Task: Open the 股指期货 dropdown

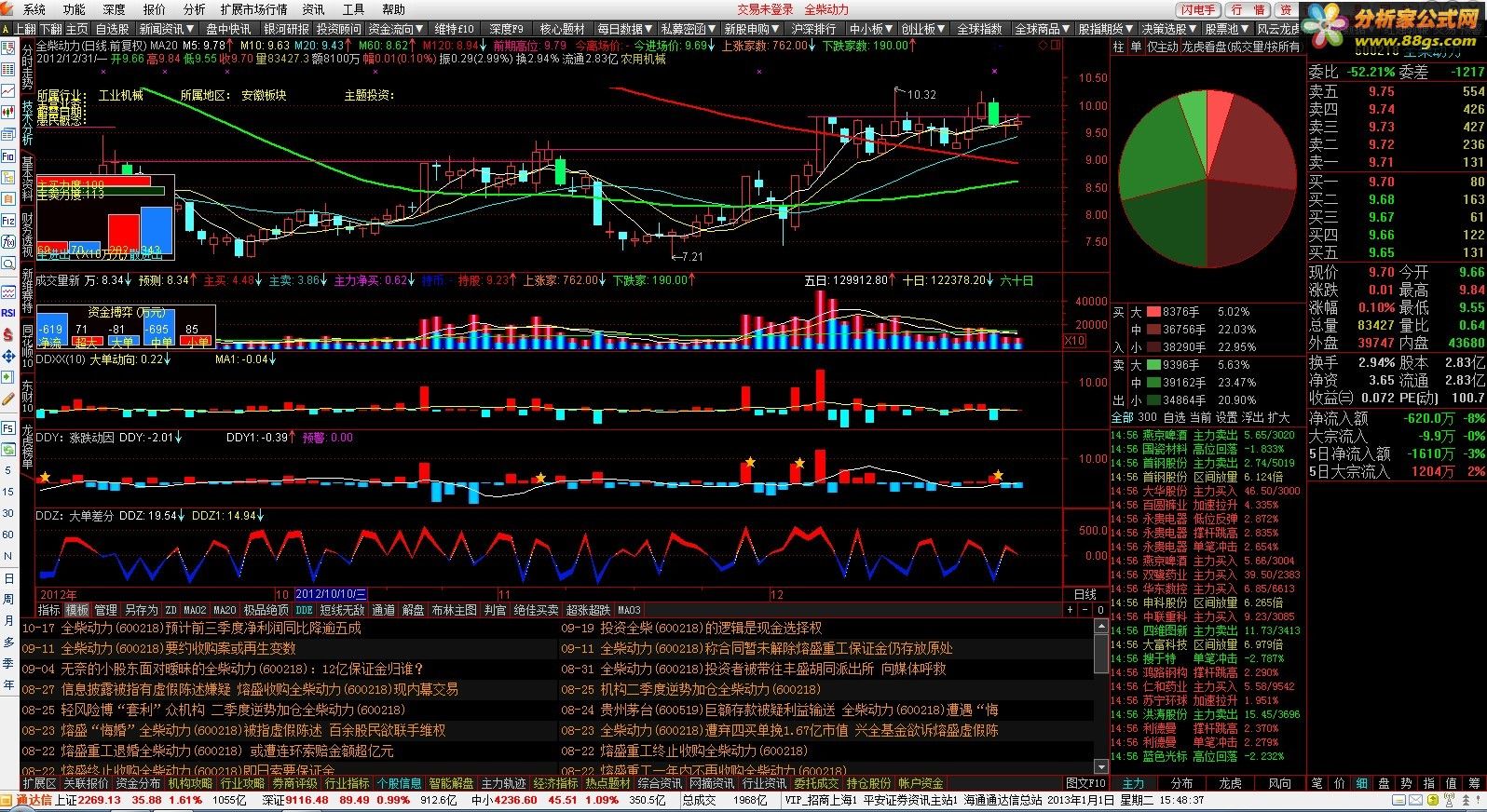Action: coord(1107,30)
